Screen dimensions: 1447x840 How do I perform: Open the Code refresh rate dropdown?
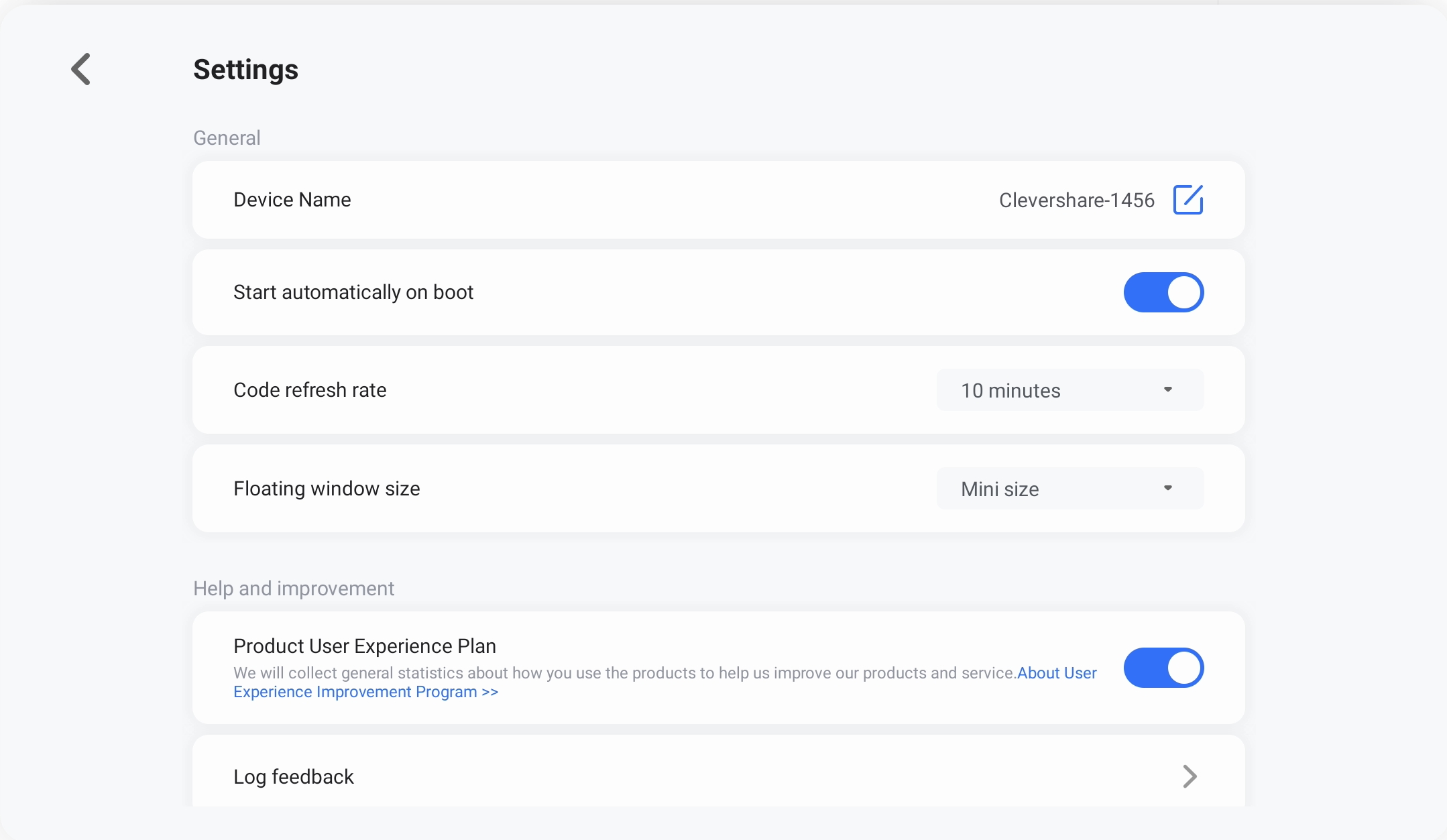[1070, 390]
